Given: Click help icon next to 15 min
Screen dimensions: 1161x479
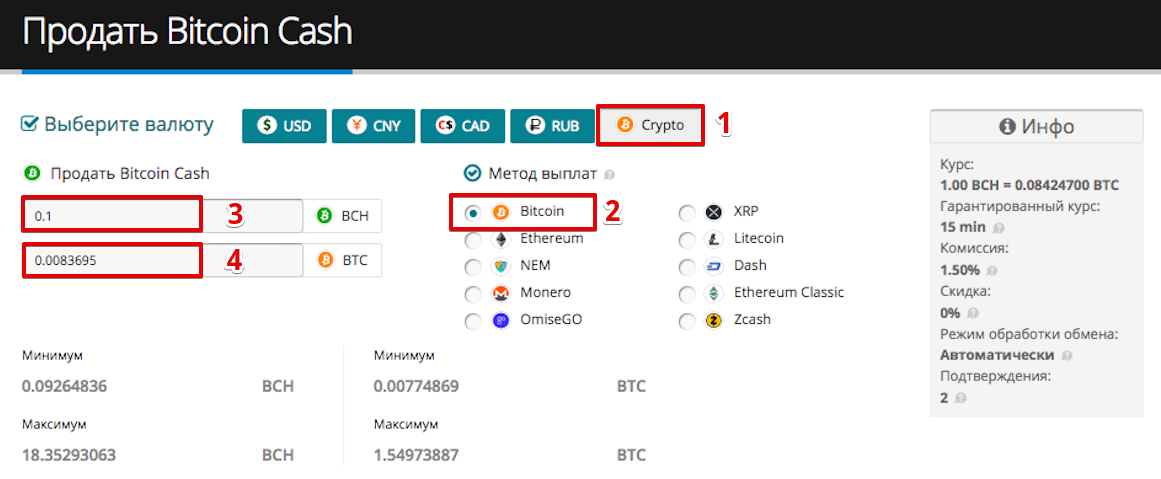Looking at the screenshot, I should (x=999, y=228).
